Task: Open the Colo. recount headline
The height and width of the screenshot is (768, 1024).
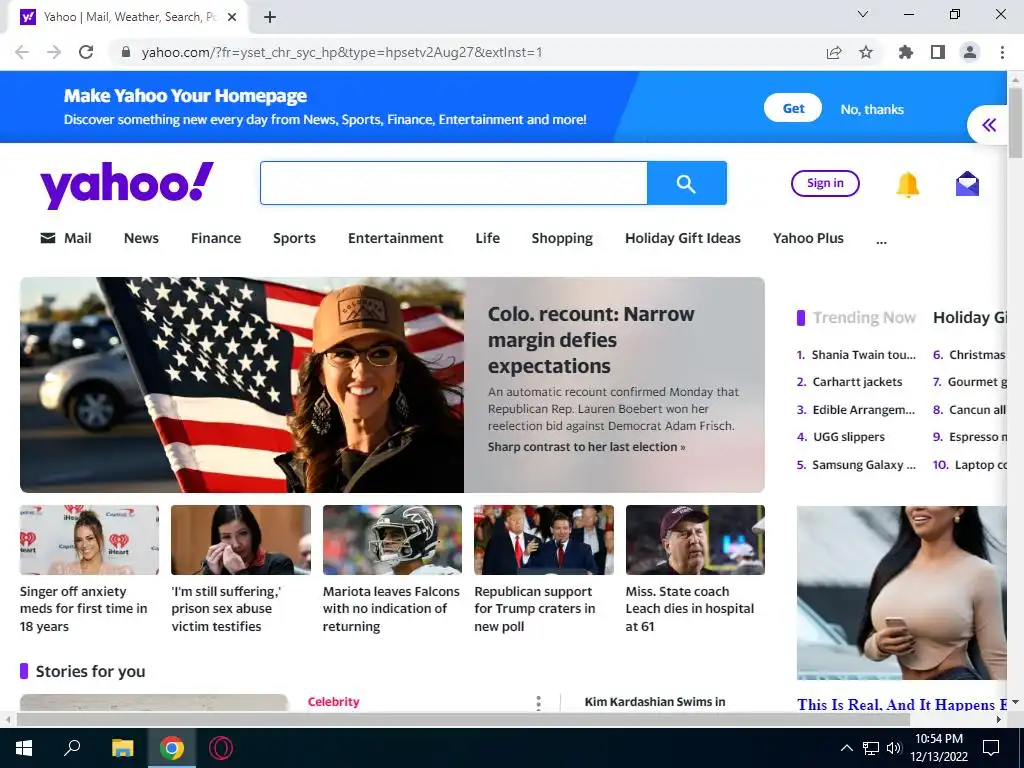Action: pyautogui.click(x=590, y=340)
